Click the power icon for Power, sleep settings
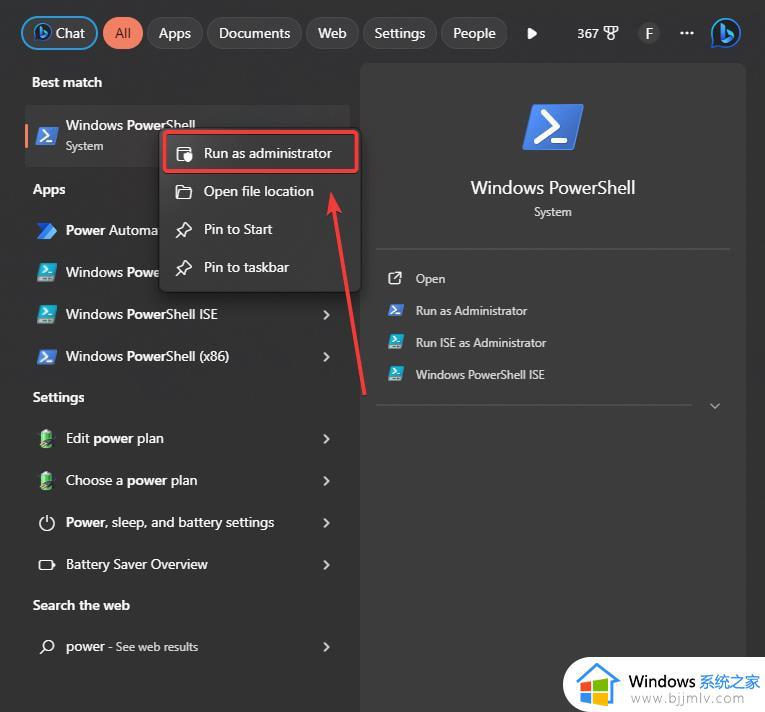The width and height of the screenshot is (765, 712). click(47, 523)
